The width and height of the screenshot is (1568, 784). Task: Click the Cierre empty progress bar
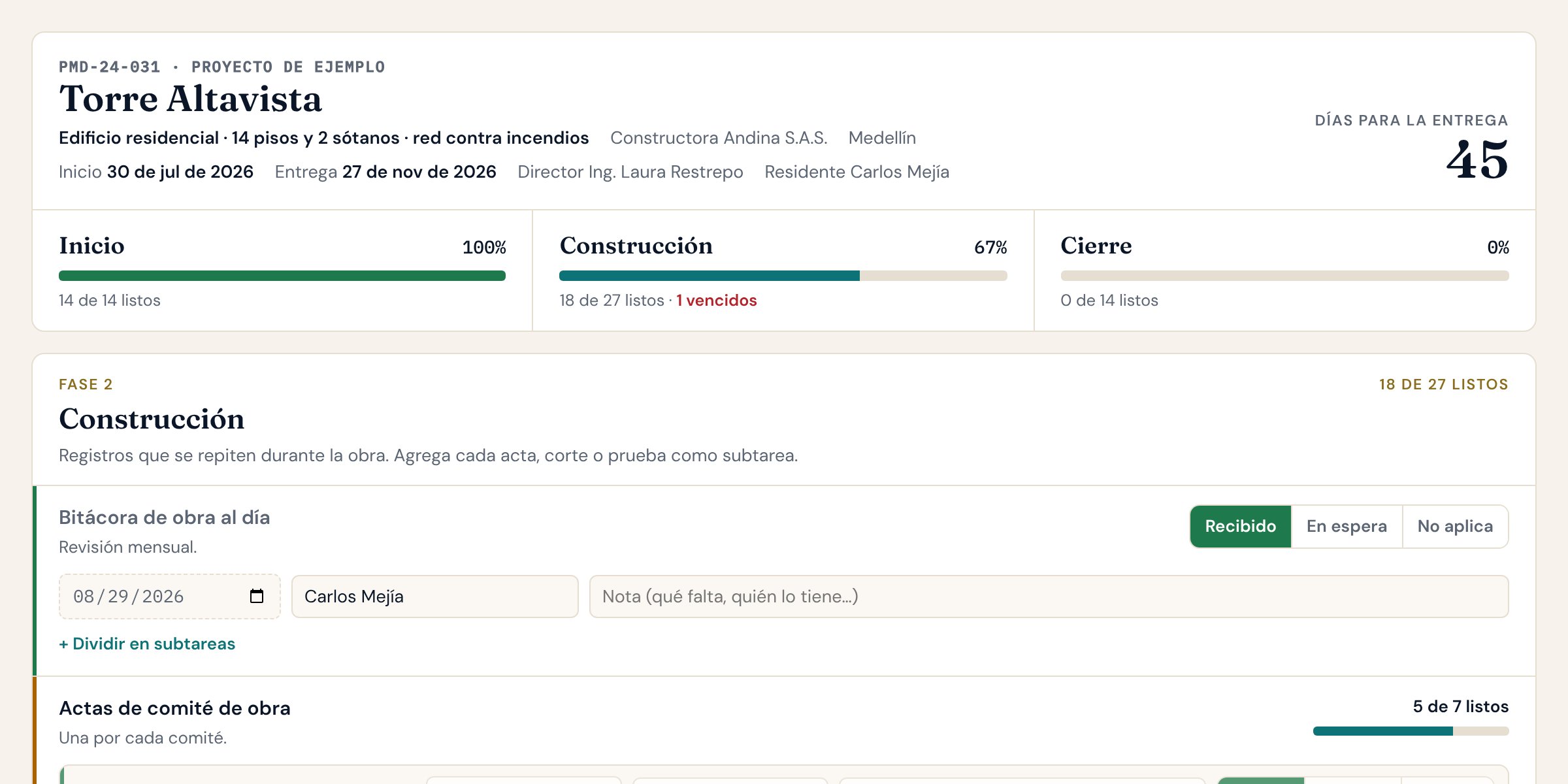1285,276
